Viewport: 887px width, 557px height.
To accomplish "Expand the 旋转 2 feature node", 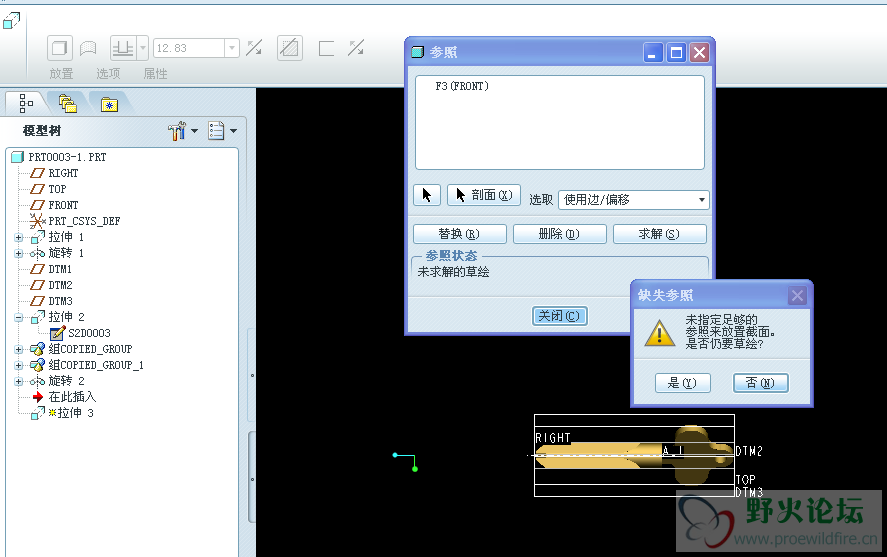I will coord(19,381).
